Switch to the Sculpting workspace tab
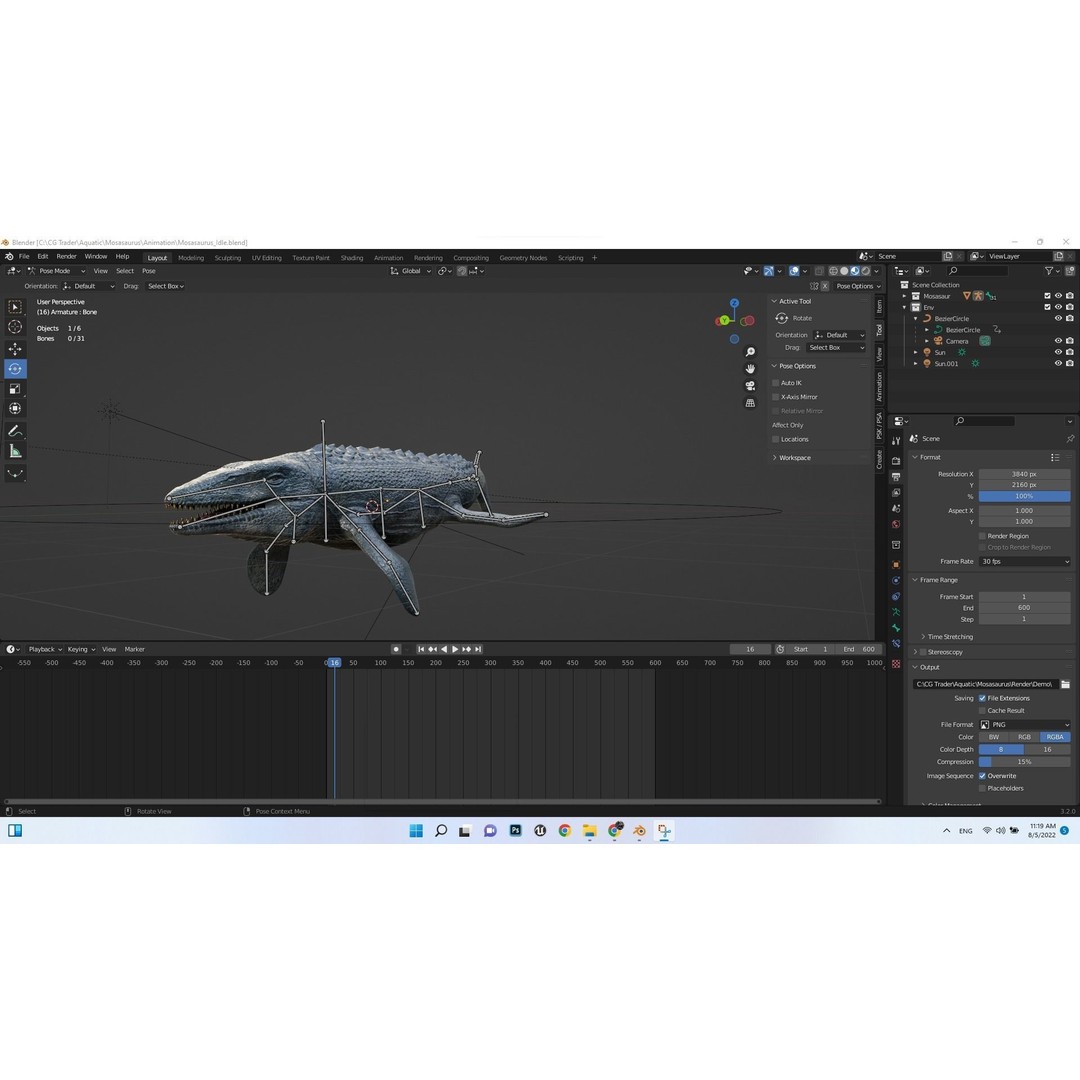 (x=227, y=258)
